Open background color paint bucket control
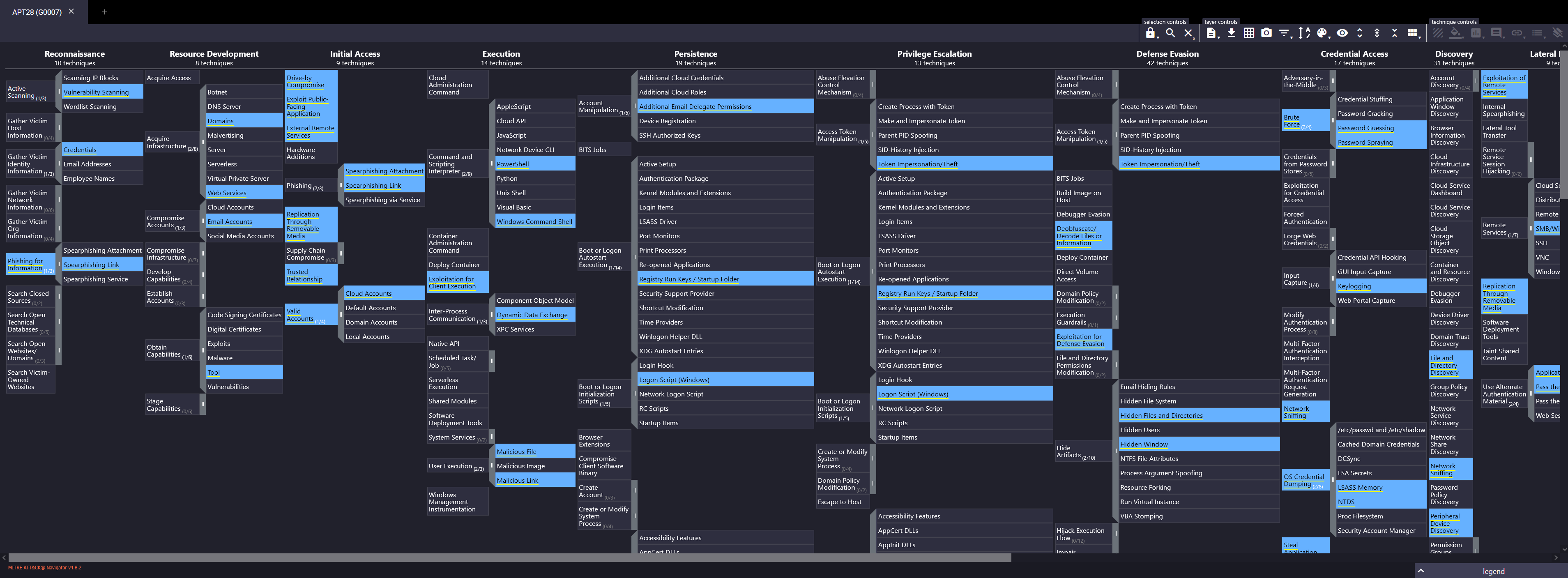 click(x=1456, y=33)
